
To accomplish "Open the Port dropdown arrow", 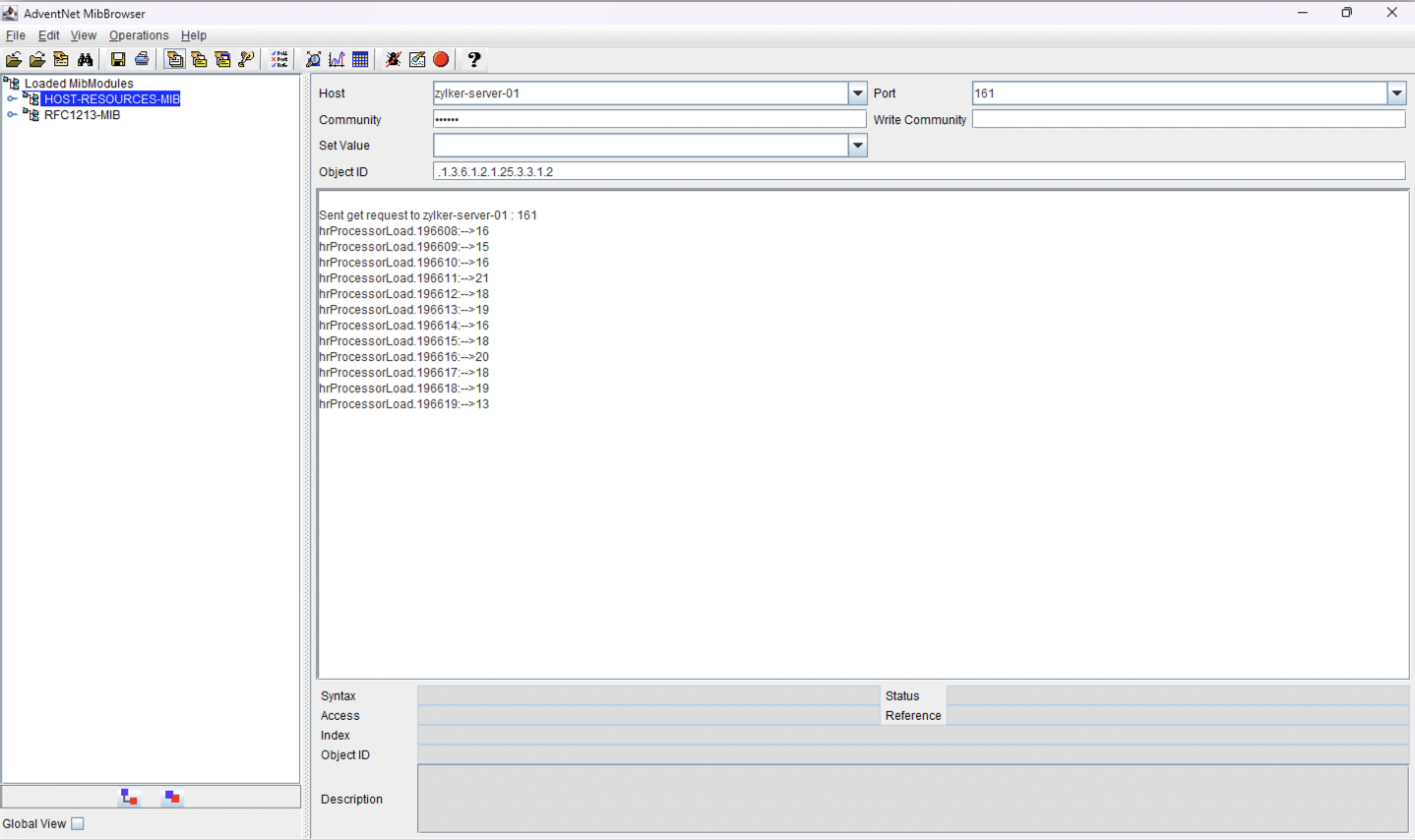I will click(x=1396, y=93).
